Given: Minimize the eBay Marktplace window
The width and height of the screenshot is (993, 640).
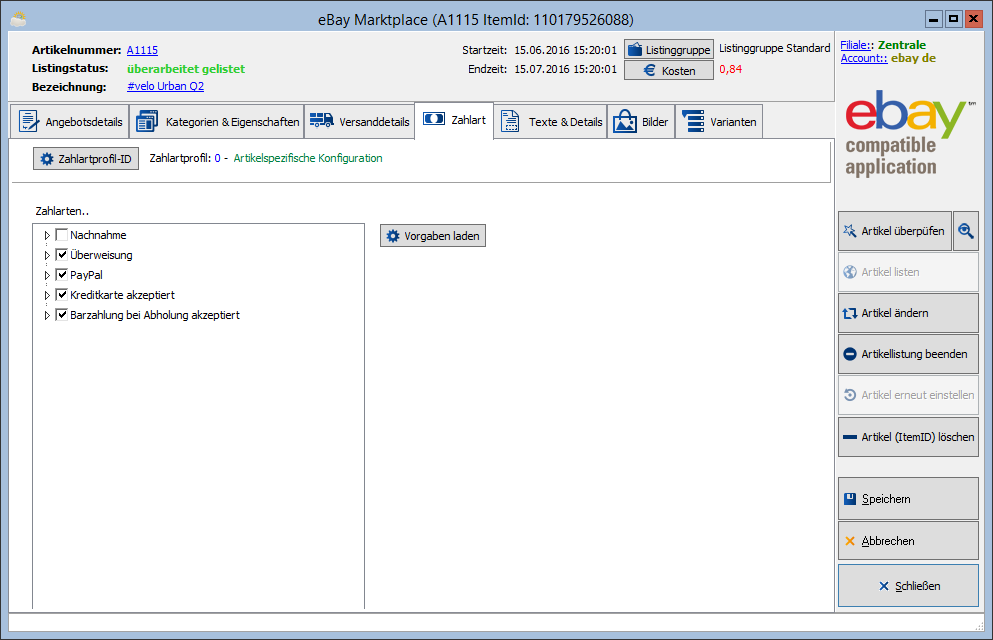Looking at the screenshot, I should (x=933, y=19).
